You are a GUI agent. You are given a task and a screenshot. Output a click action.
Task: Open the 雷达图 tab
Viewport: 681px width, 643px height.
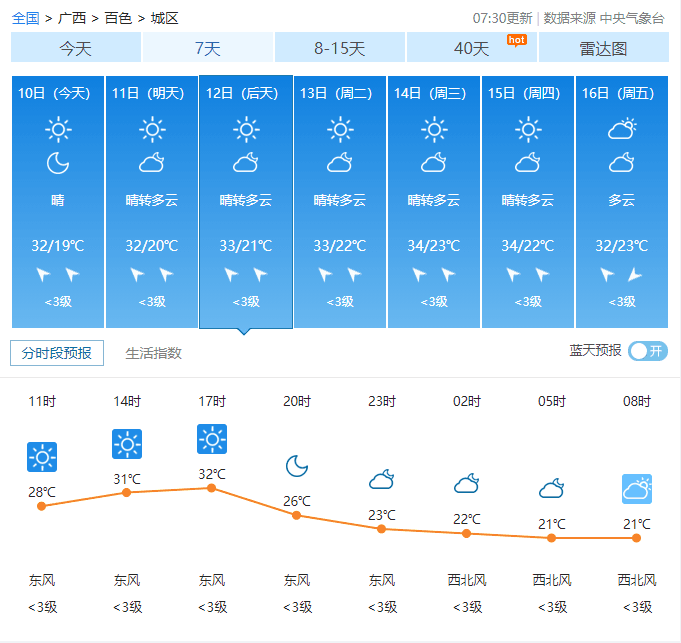pyautogui.click(x=604, y=47)
